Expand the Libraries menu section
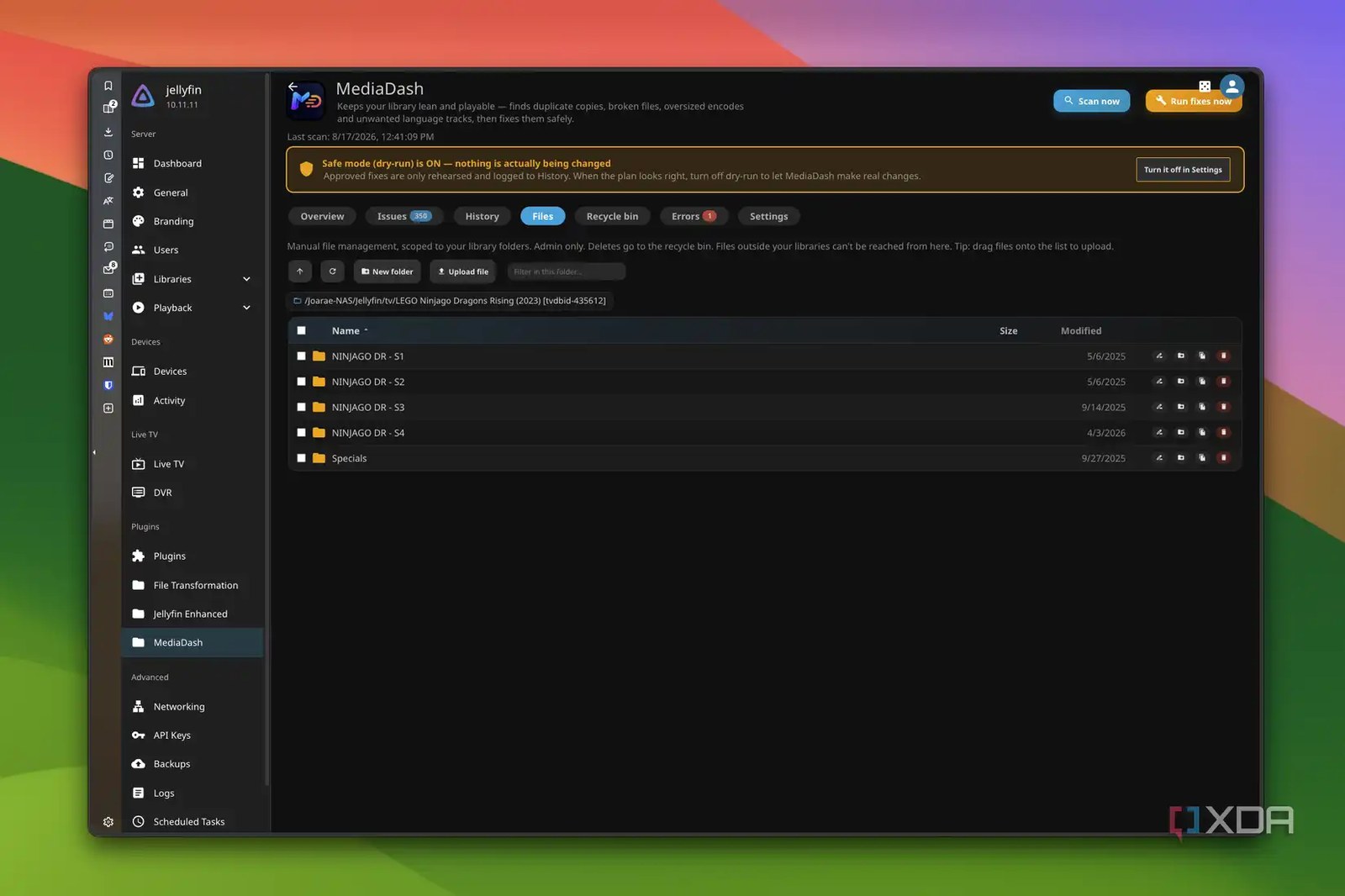The height and width of the screenshot is (896, 1345). click(x=193, y=279)
